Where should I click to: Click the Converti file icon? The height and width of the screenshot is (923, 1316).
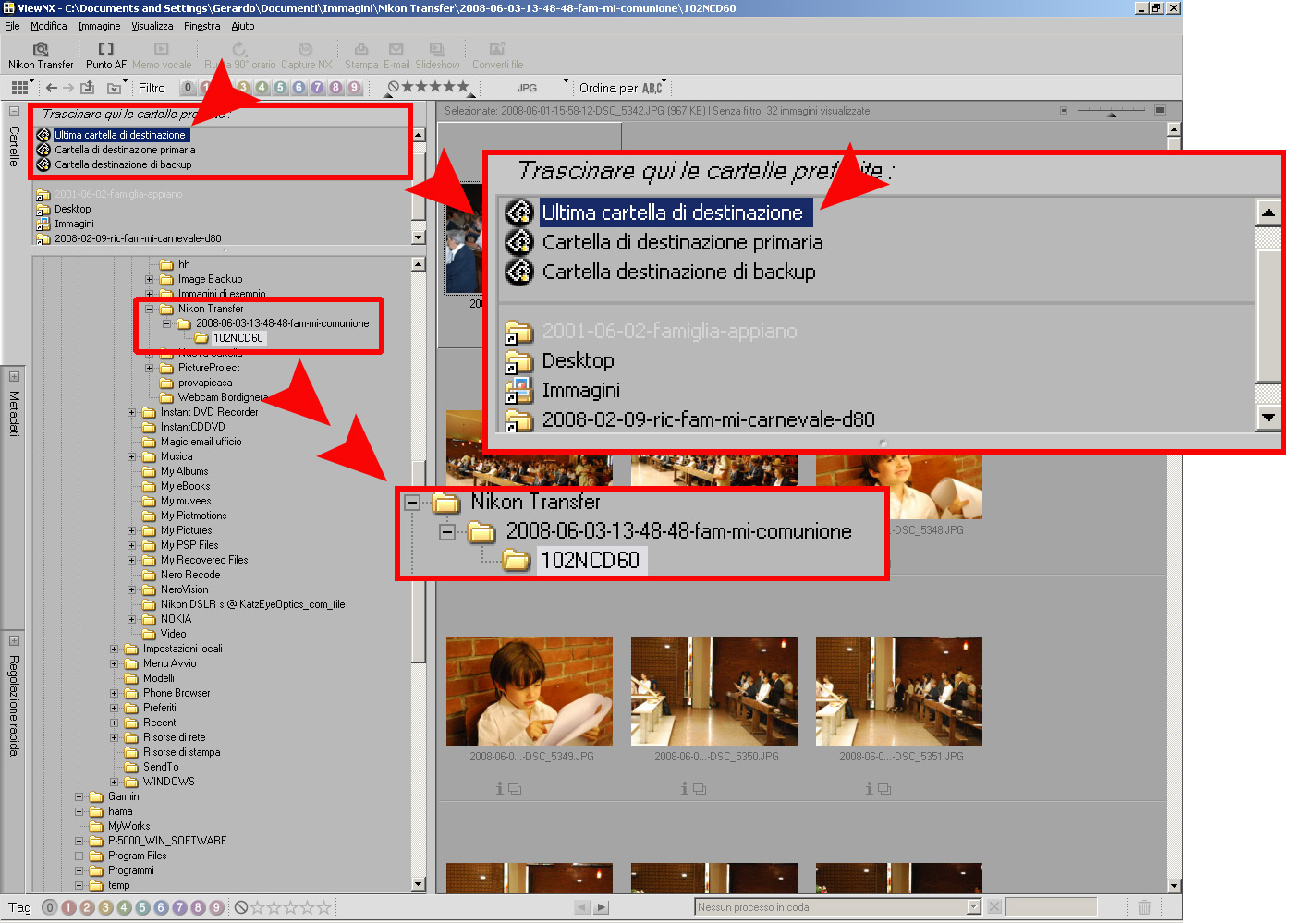click(x=497, y=56)
